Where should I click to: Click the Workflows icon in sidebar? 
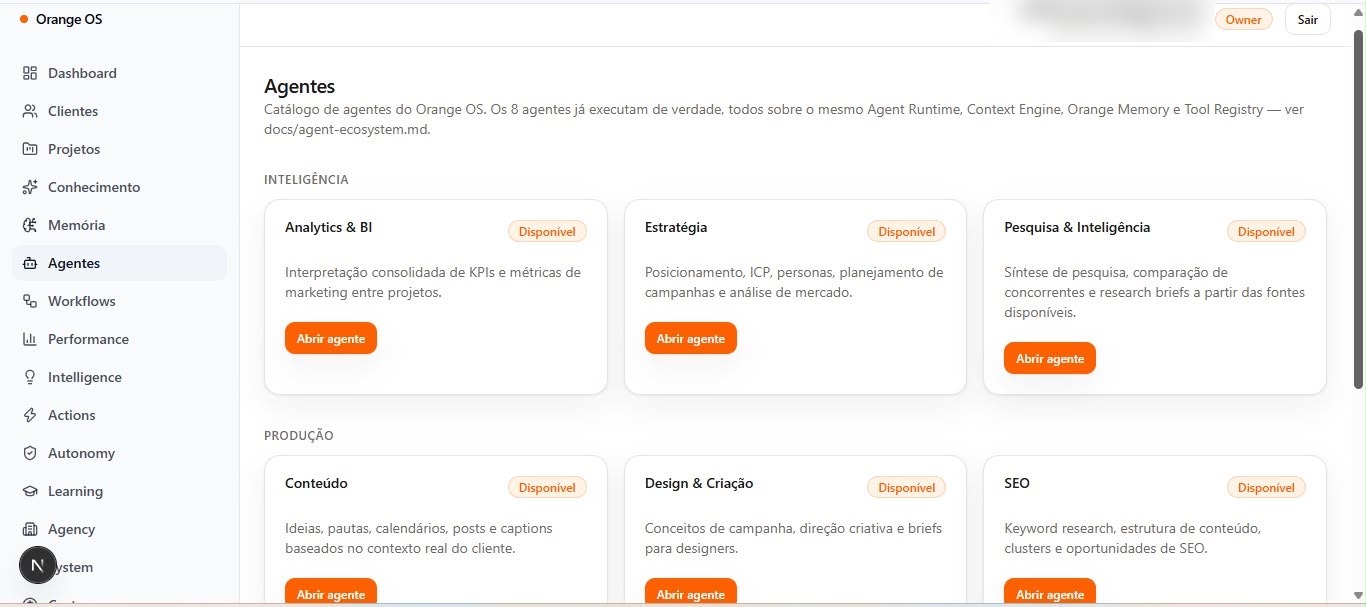30,301
